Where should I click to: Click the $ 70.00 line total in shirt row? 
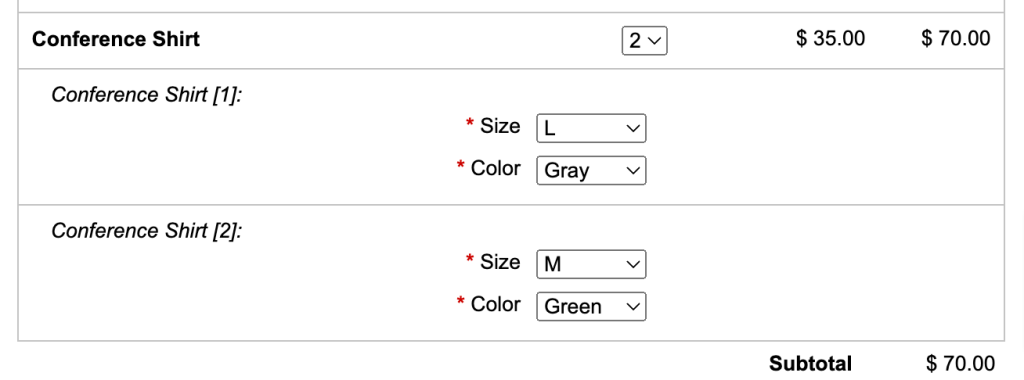click(x=955, y=39)
